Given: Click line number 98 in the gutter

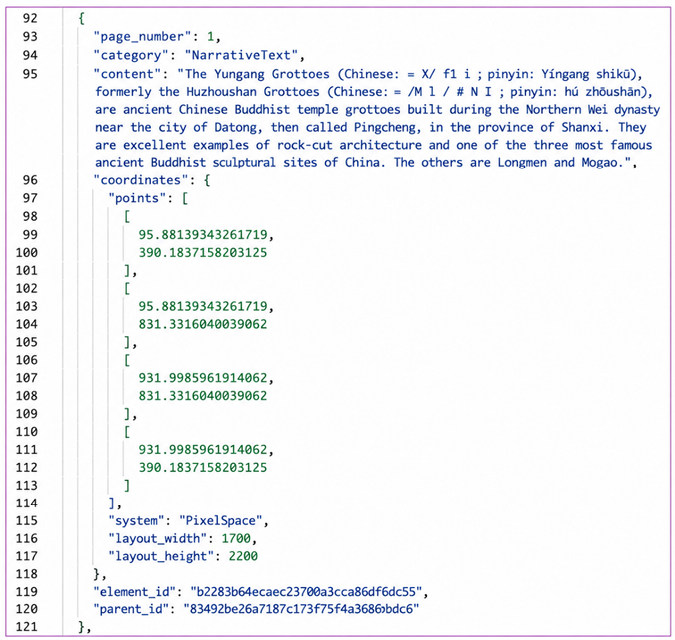Looking at the screenshot, I should click(30, 216).
